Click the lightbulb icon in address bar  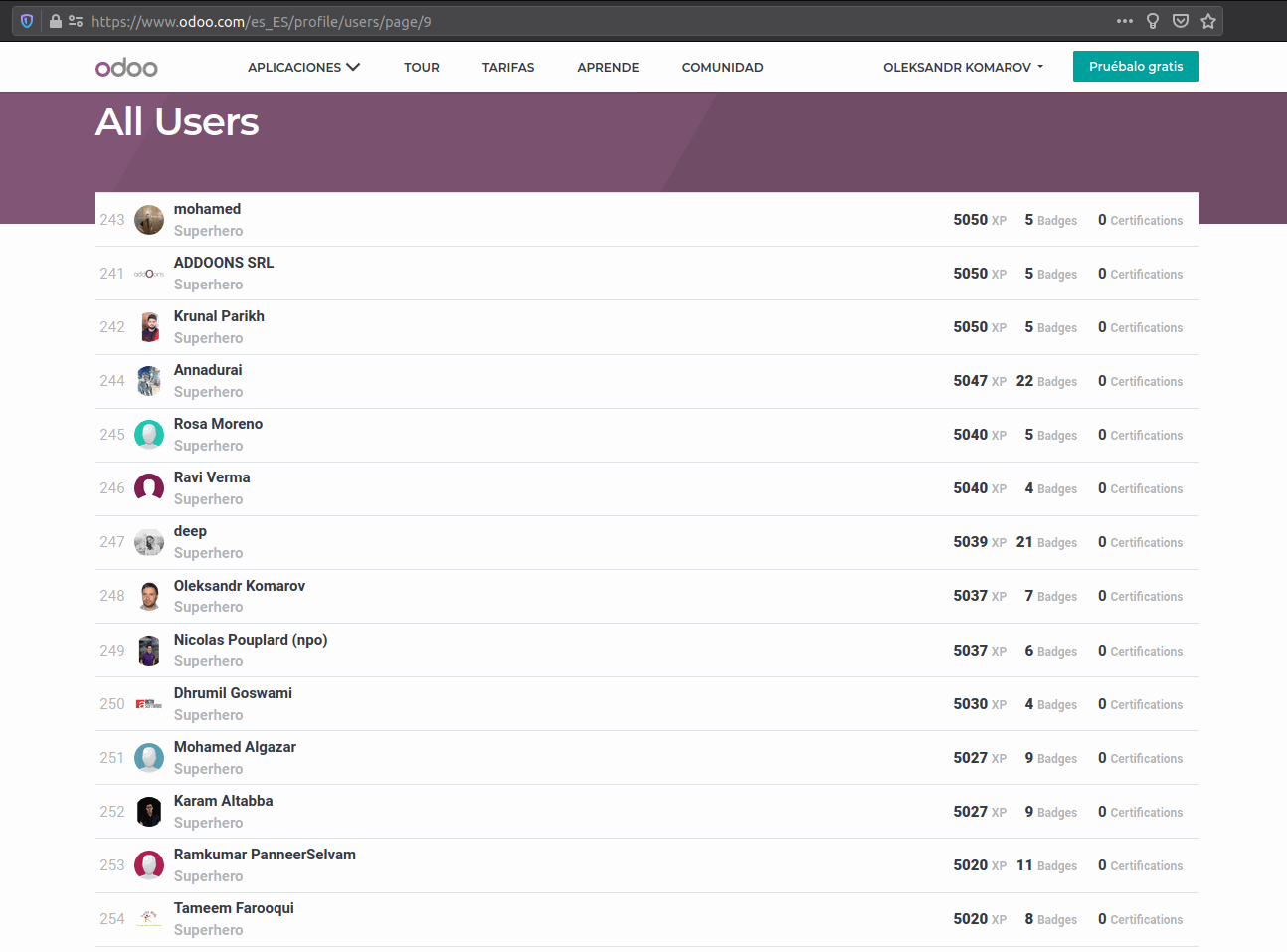(1153, 21)
